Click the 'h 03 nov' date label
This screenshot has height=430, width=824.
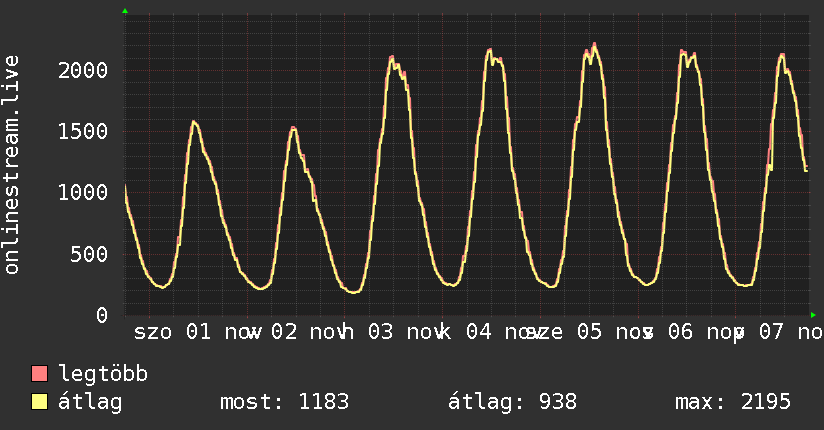(392, 331)
